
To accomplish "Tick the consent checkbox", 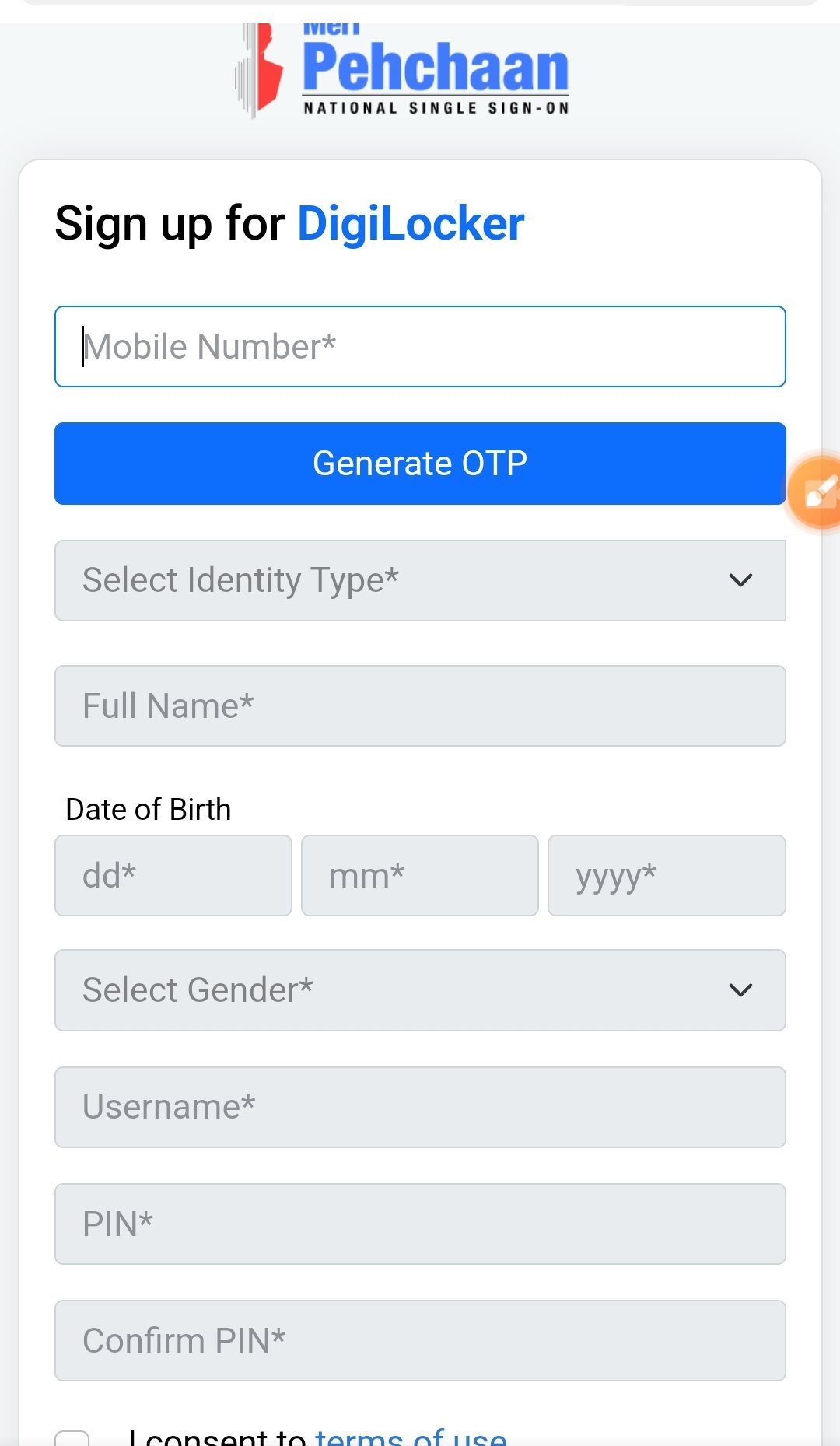I will 72,1438.
